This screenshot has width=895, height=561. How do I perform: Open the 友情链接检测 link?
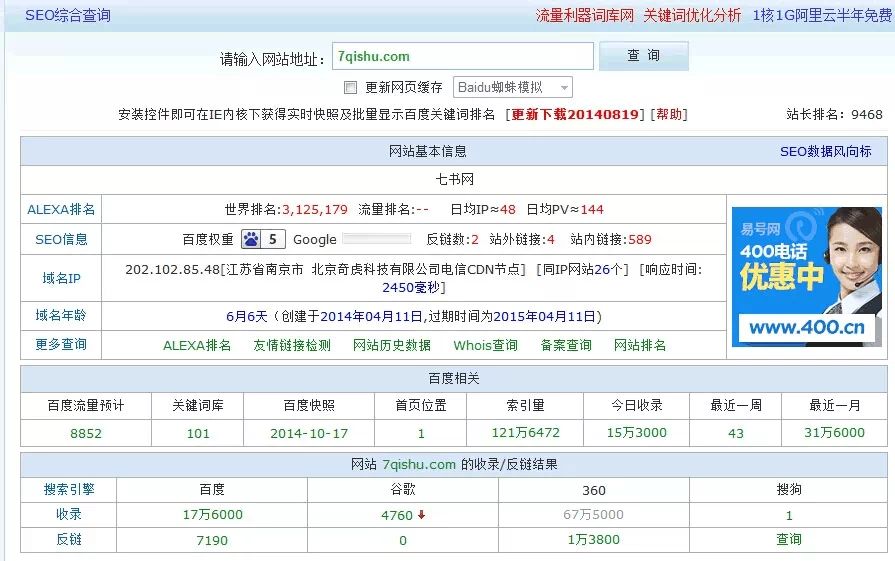click(x=292, y=345)
